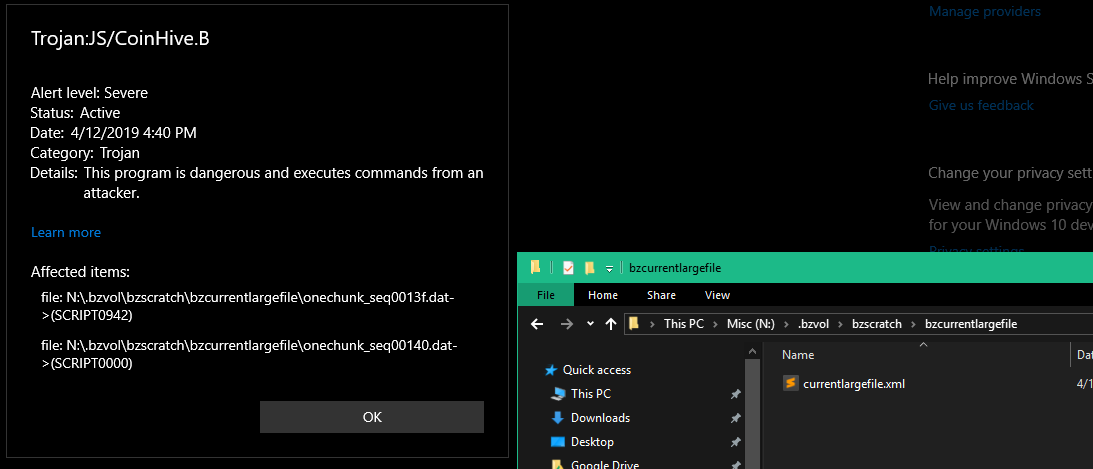
Task: Click the New folder icon in Explorer title bar
Action: click(590, 268)
